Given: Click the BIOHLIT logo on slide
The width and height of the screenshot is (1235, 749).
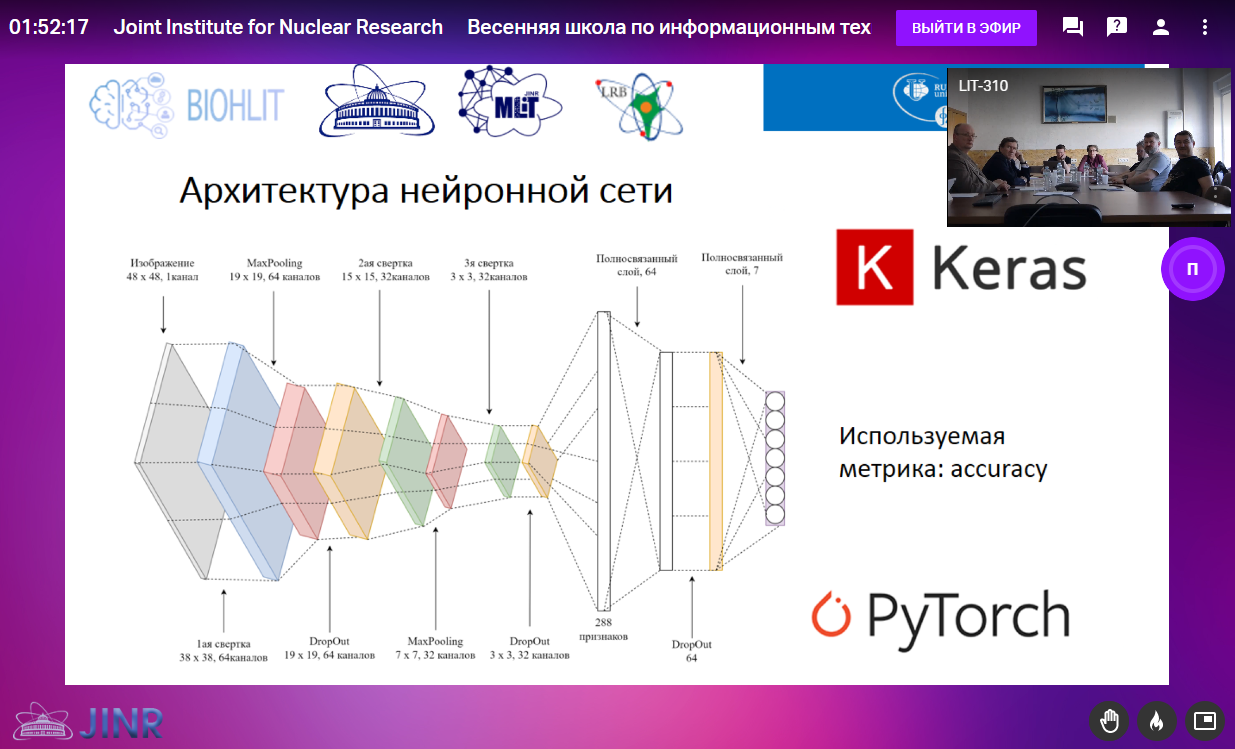Looking at the screenshot, I should pyautogui.click(x=187, y=104).
